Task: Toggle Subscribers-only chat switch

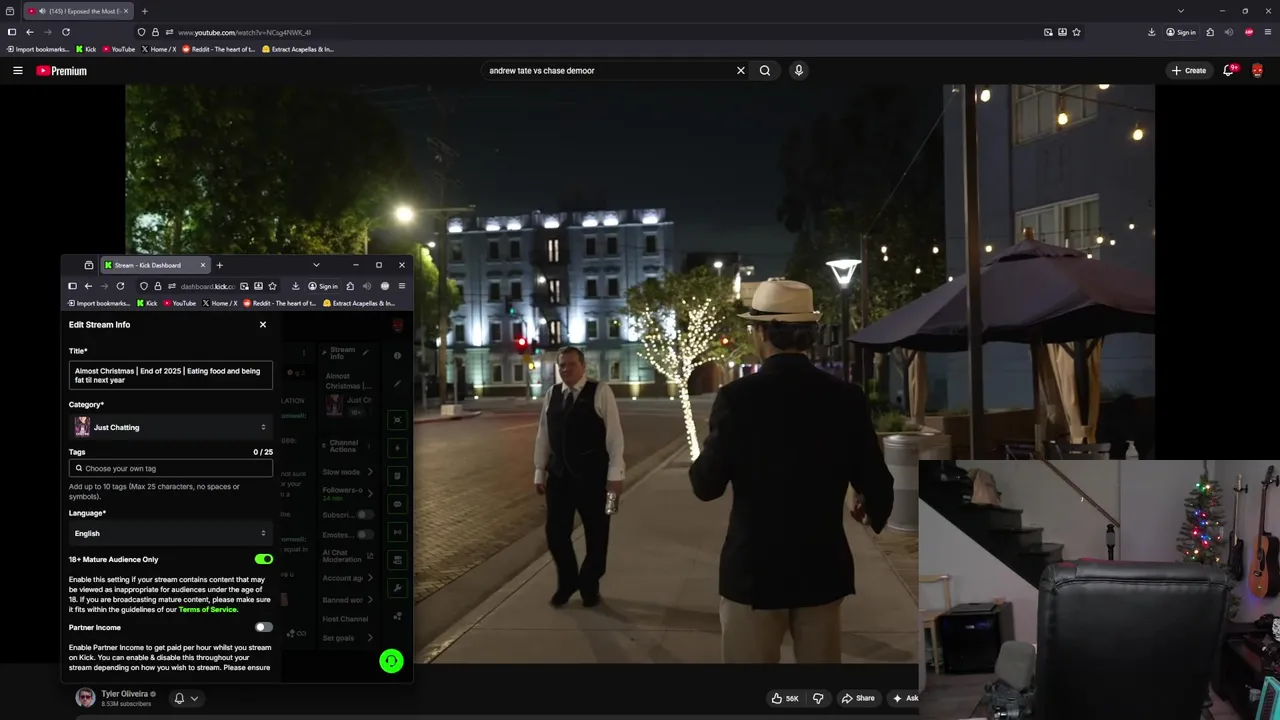Action: pos(365,515)
